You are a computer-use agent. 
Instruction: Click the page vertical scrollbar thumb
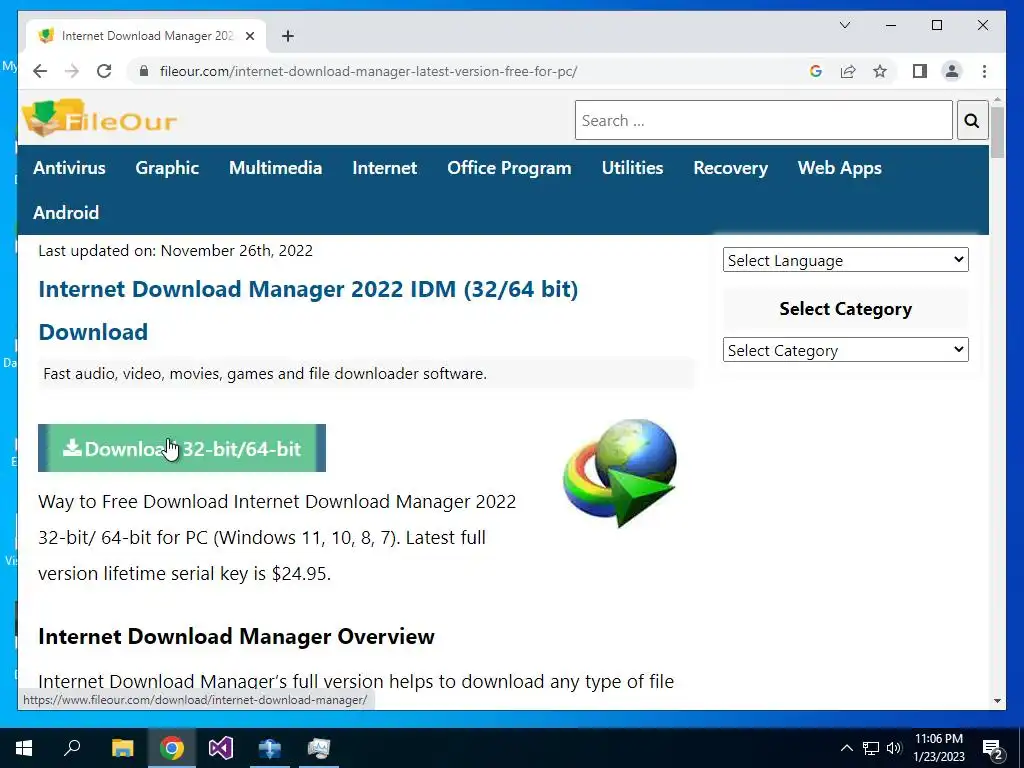pos(997,131)
